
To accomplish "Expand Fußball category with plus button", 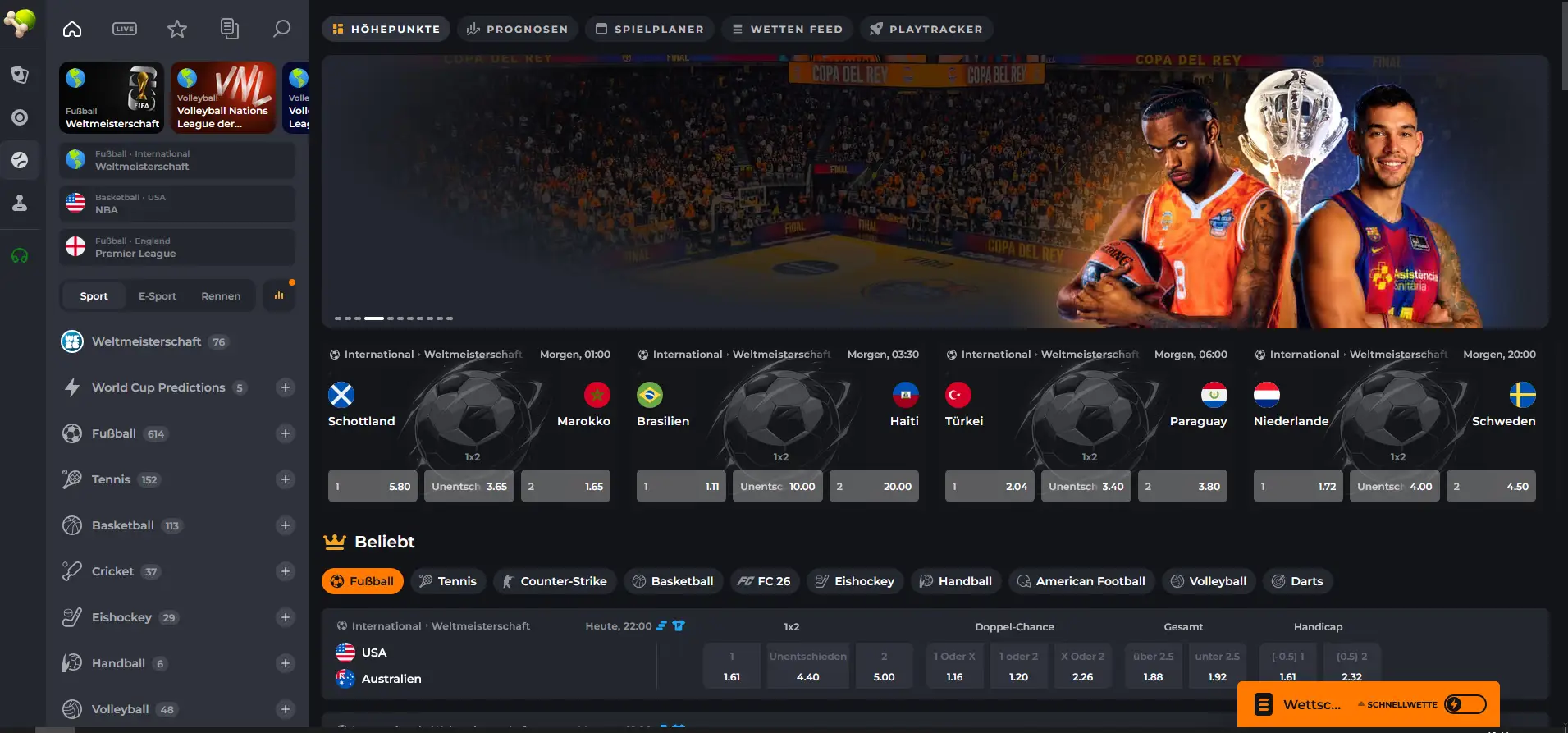I will (x=286, y=433).
